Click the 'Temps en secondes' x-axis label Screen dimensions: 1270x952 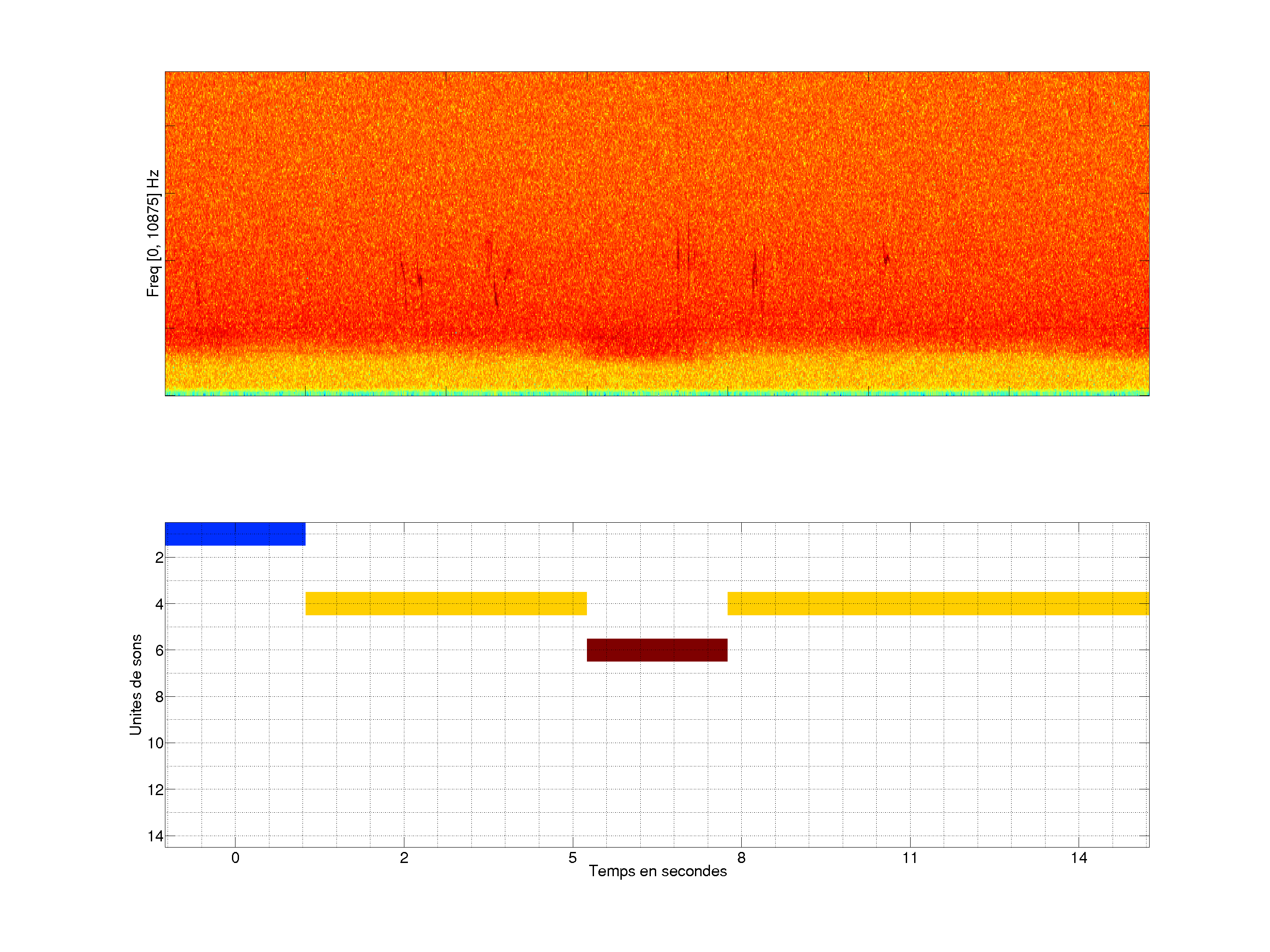pyautogui.click(x=657, y=871)
